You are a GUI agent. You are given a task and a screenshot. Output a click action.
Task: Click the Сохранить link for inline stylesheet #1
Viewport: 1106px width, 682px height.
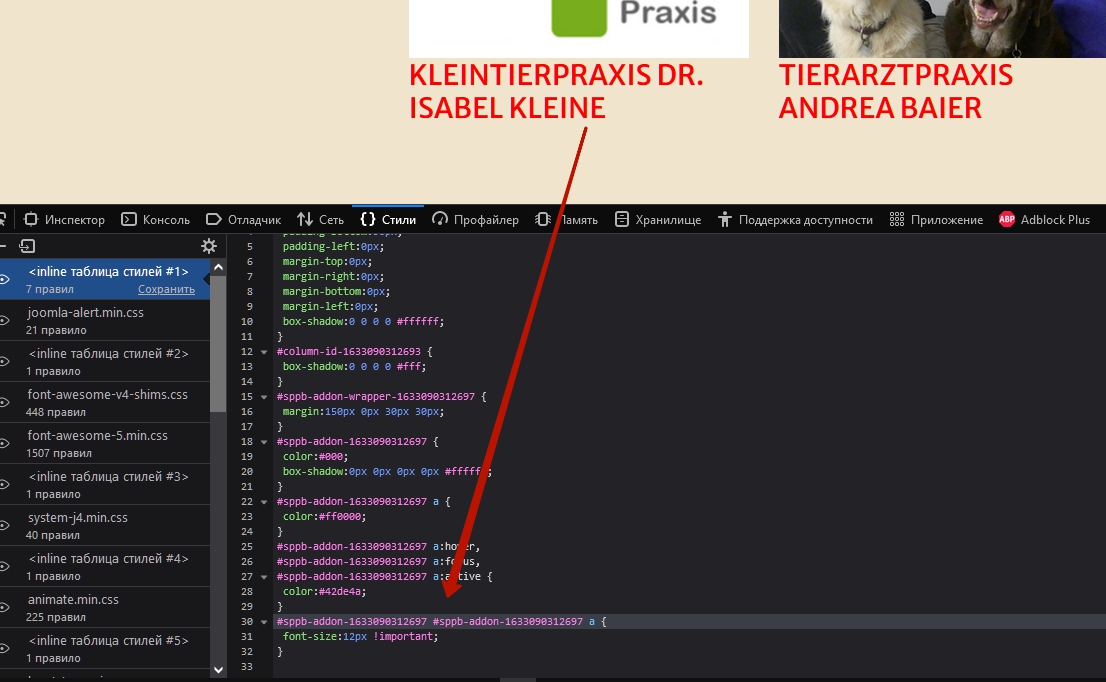166,289
